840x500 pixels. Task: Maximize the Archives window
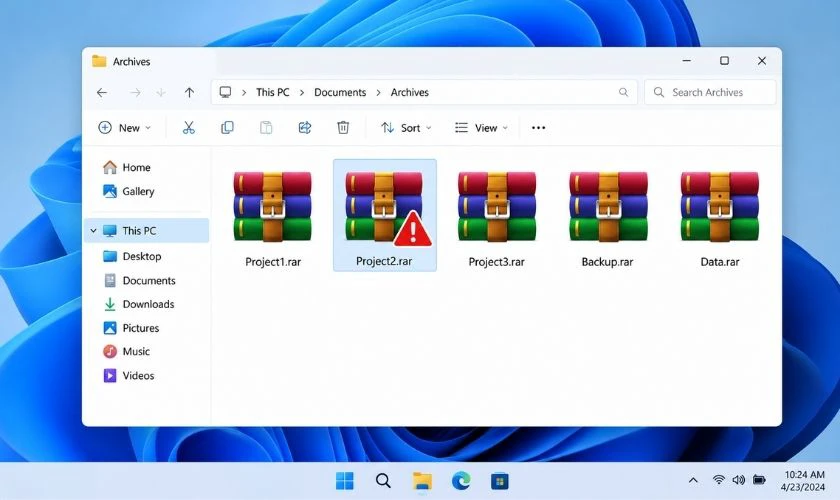pyautogui.click(x=724, y=61)
